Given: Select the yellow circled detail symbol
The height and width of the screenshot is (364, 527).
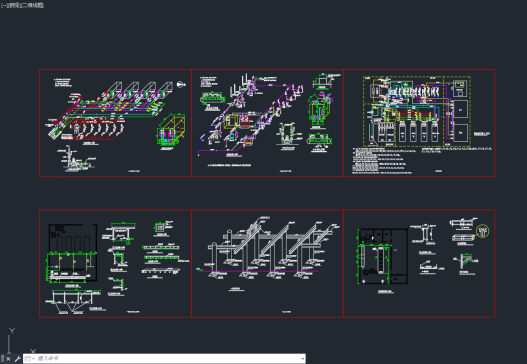Looking at the screenshot, I should pos(483,231).
